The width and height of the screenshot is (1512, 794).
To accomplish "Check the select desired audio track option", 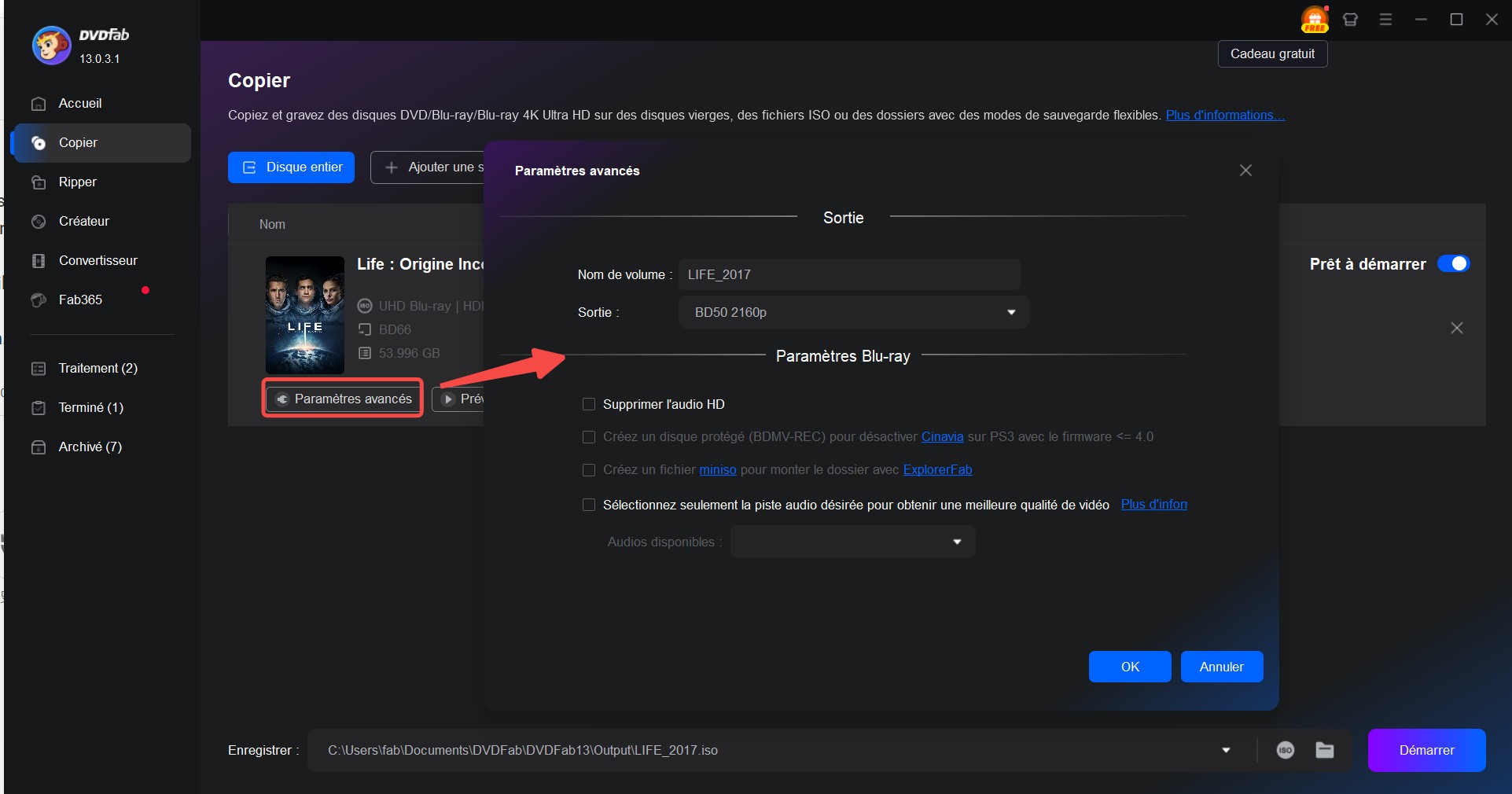I will (x=588, y=505).
